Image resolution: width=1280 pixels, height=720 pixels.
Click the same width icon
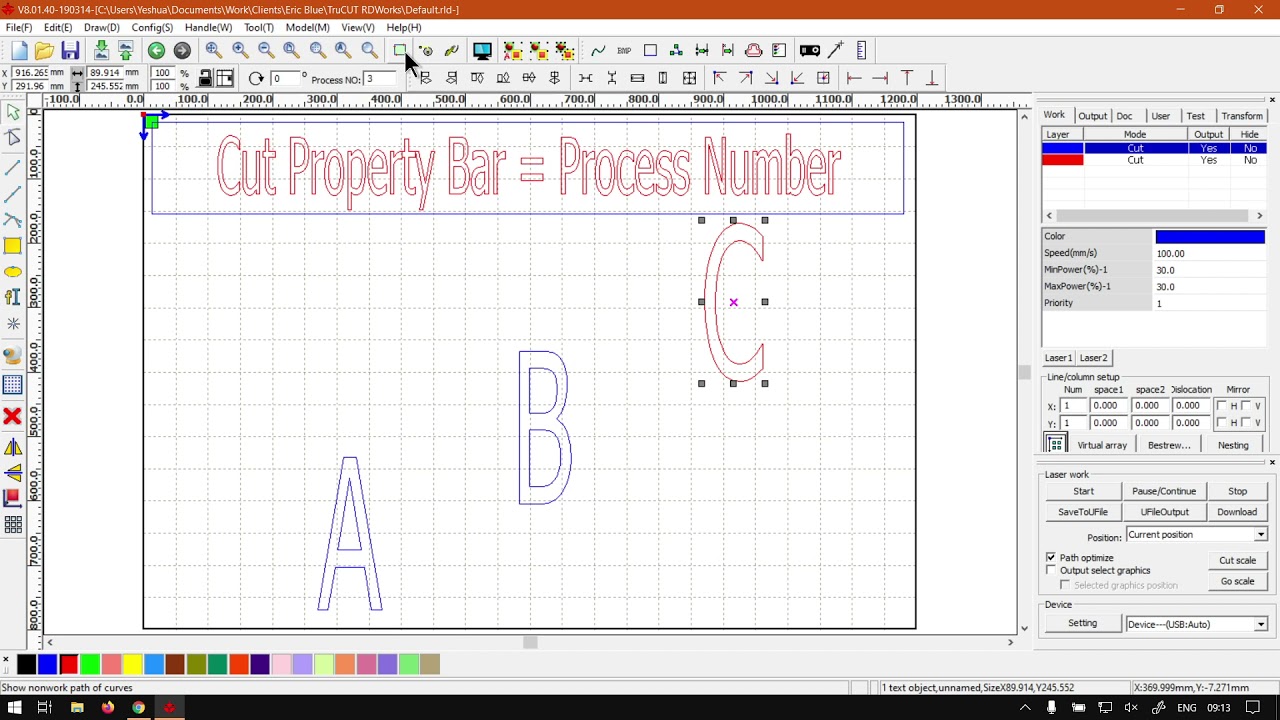click(637, 78)
